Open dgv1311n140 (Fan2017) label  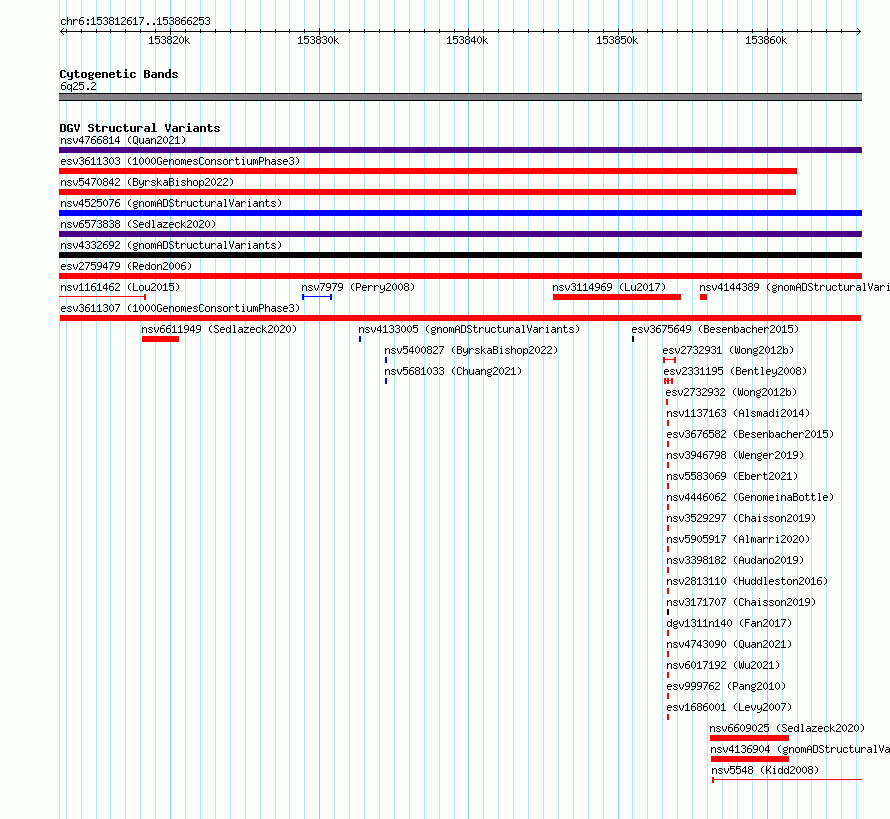click(729, 623)
